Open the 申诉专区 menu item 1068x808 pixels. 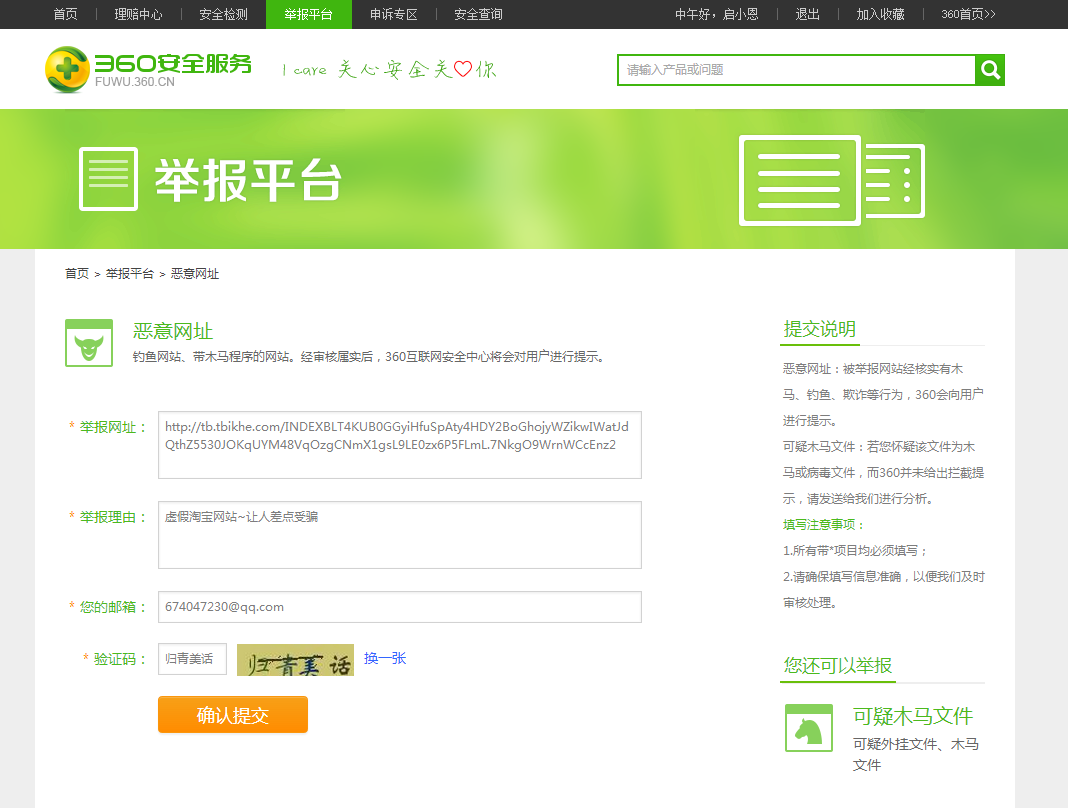click(x=393, y=15)
